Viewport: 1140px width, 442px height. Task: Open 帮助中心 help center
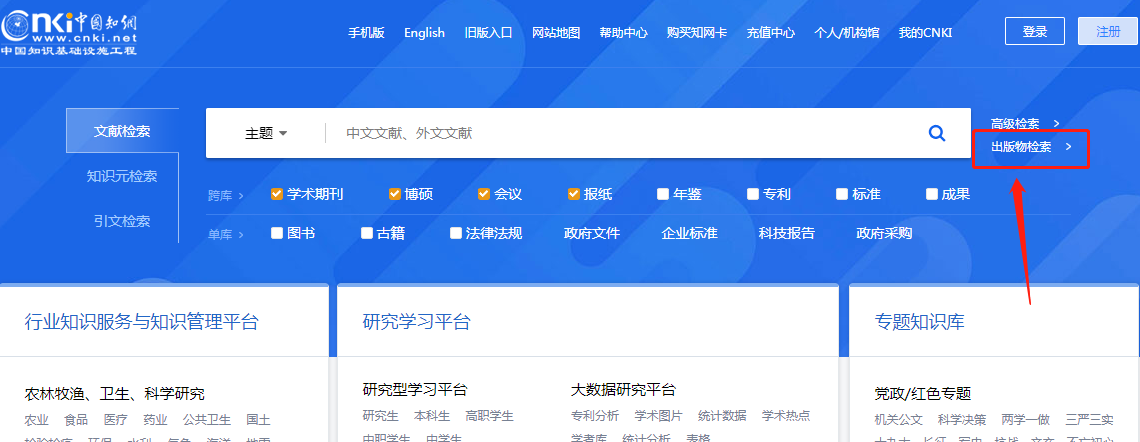pos(624,33)
